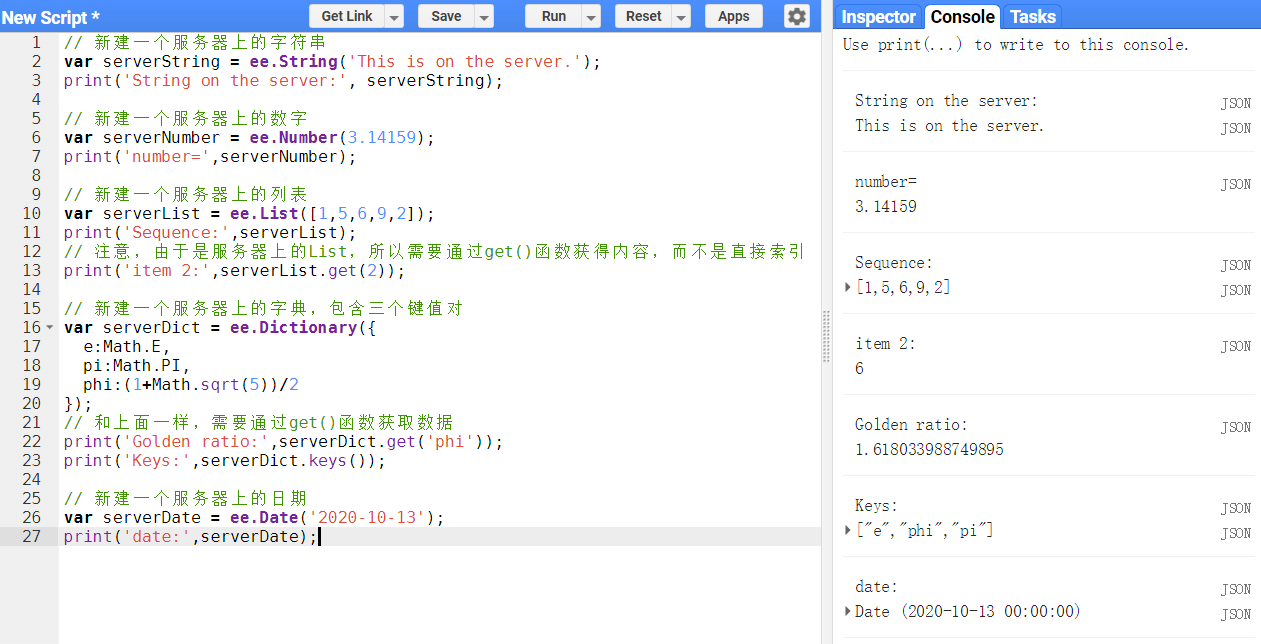Switch to the Tasks tab
Image resolution: width=1261 pixels, height=644 pixels.
click(x=1032, y=16)
